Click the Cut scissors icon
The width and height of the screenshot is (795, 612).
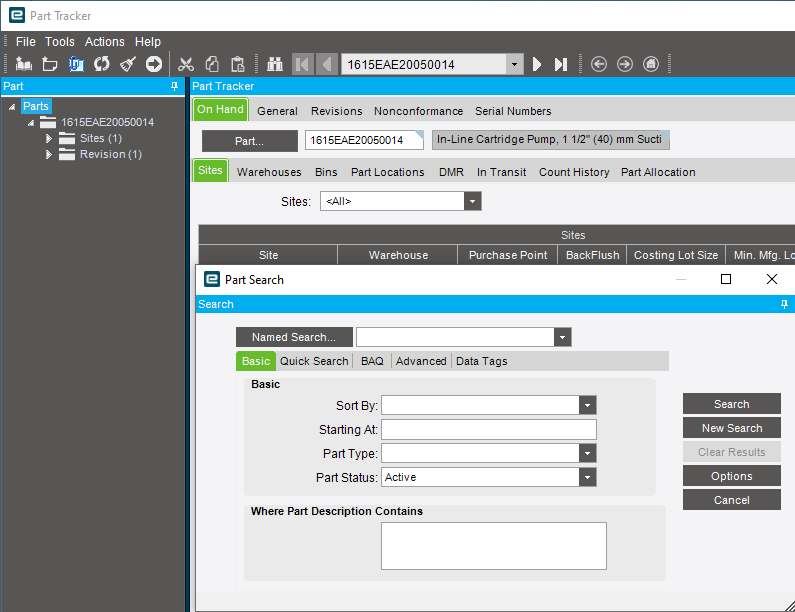pyautogui.click(x=186, y=64)
